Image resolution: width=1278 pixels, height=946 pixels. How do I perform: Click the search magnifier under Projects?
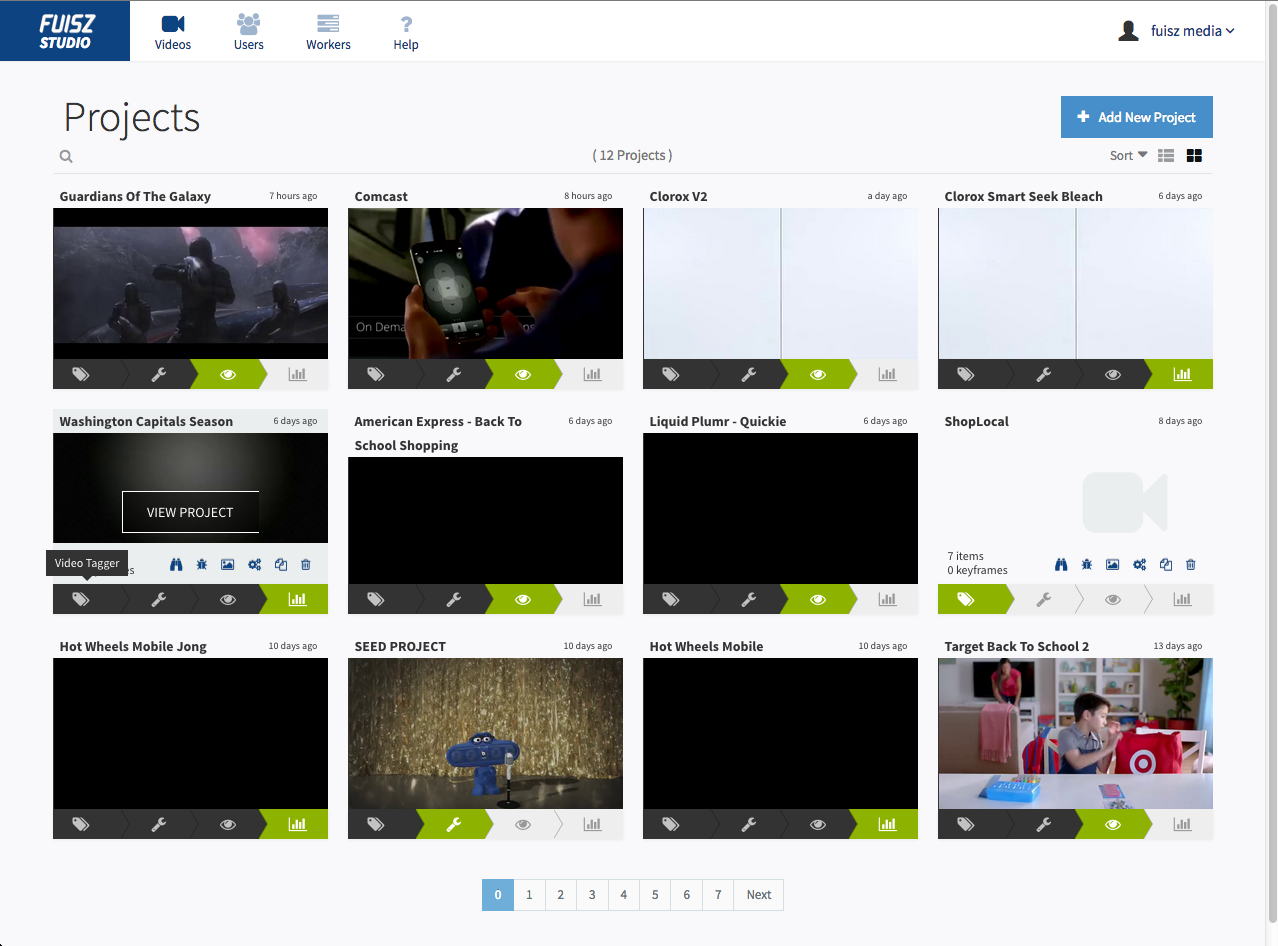[65, 156]
